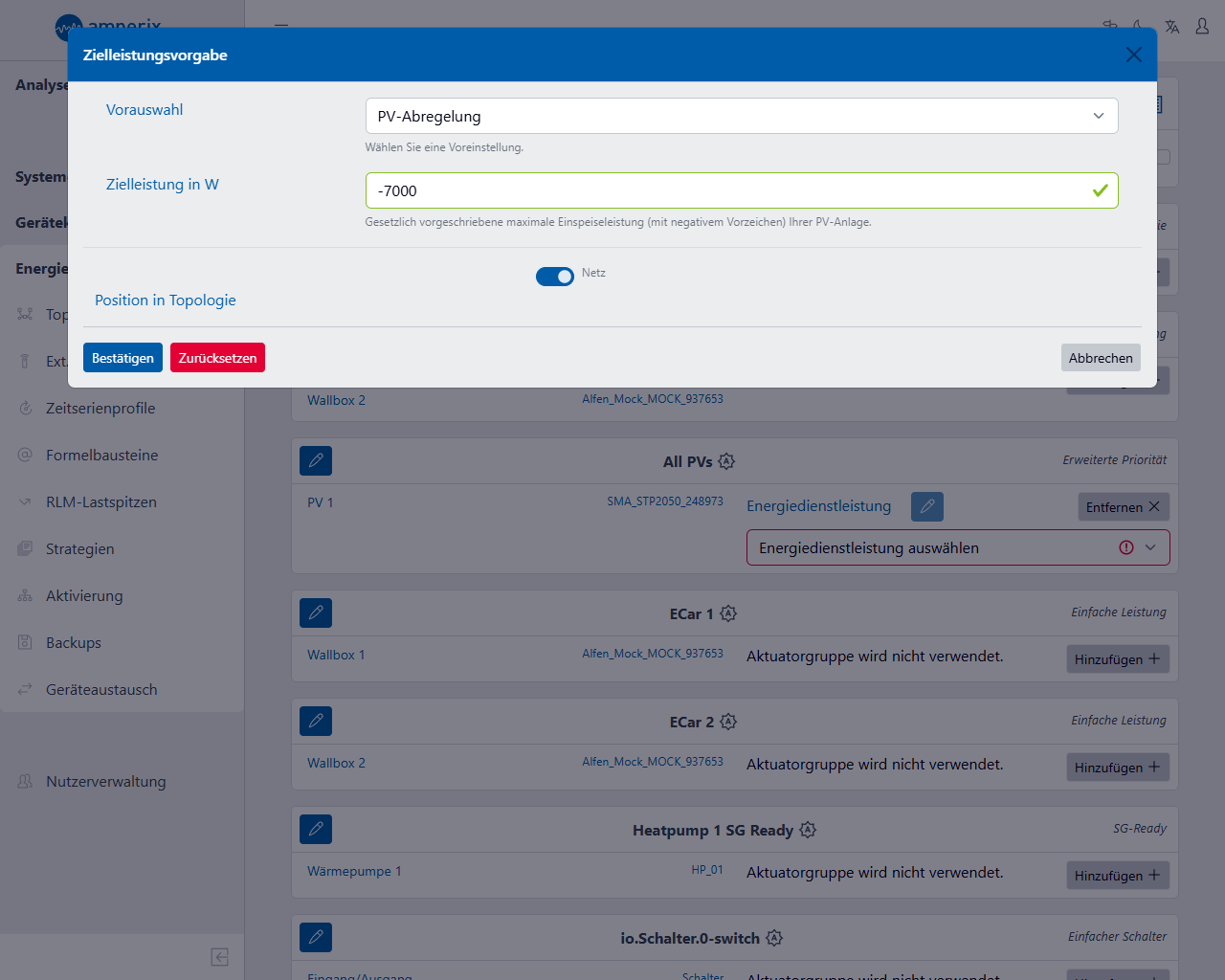Click the gear icon beside All PVs
Screen dimensions: 1225x980
[x=726, y=461]
